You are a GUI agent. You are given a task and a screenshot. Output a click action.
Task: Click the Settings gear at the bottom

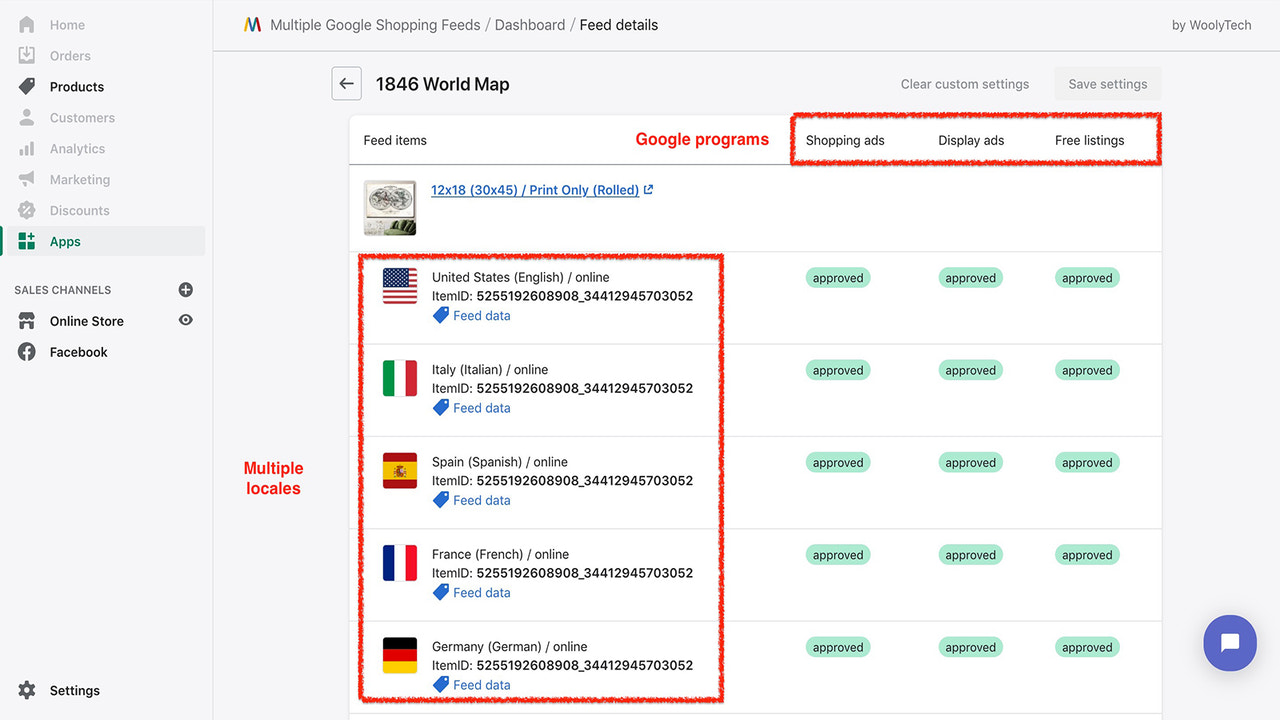pos(26,690)
